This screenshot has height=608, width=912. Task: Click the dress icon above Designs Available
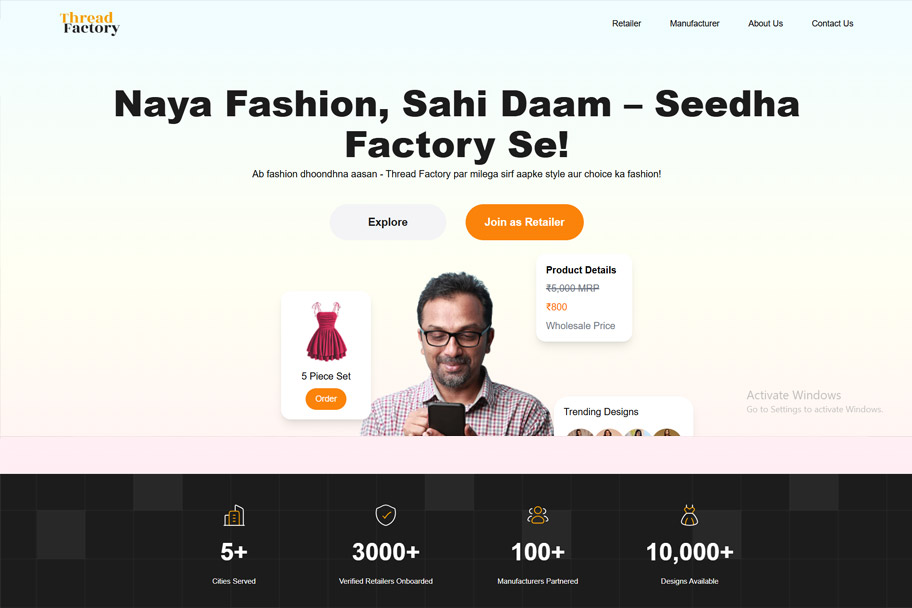(x=689, y=515)
